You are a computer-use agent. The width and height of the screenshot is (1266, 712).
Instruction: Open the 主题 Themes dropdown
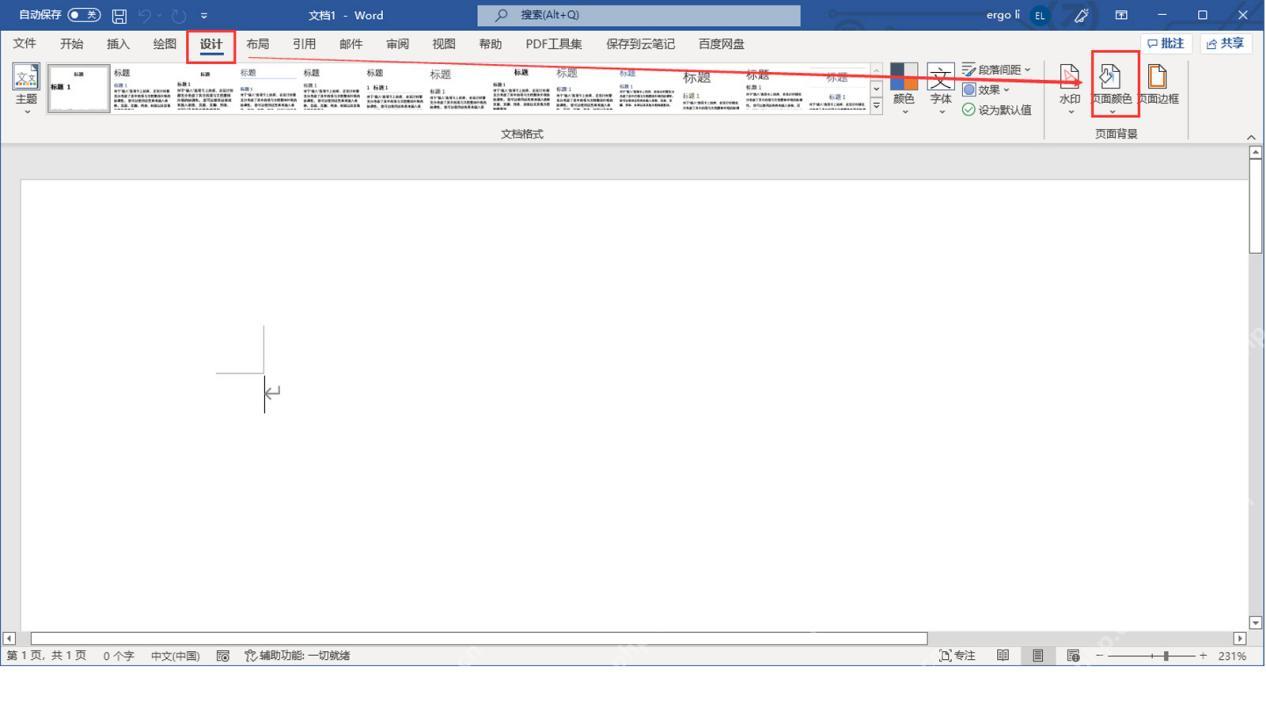[27, 90]
